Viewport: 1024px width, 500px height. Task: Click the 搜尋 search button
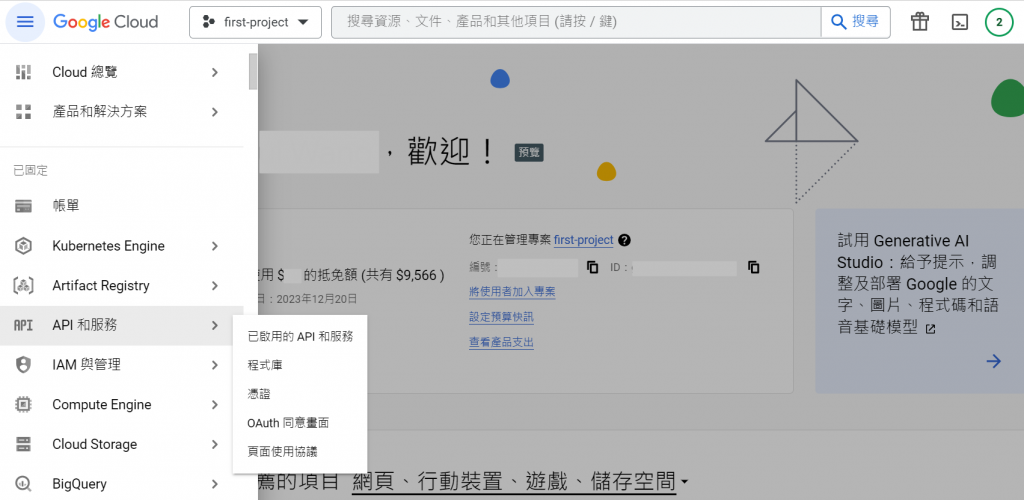856,22
